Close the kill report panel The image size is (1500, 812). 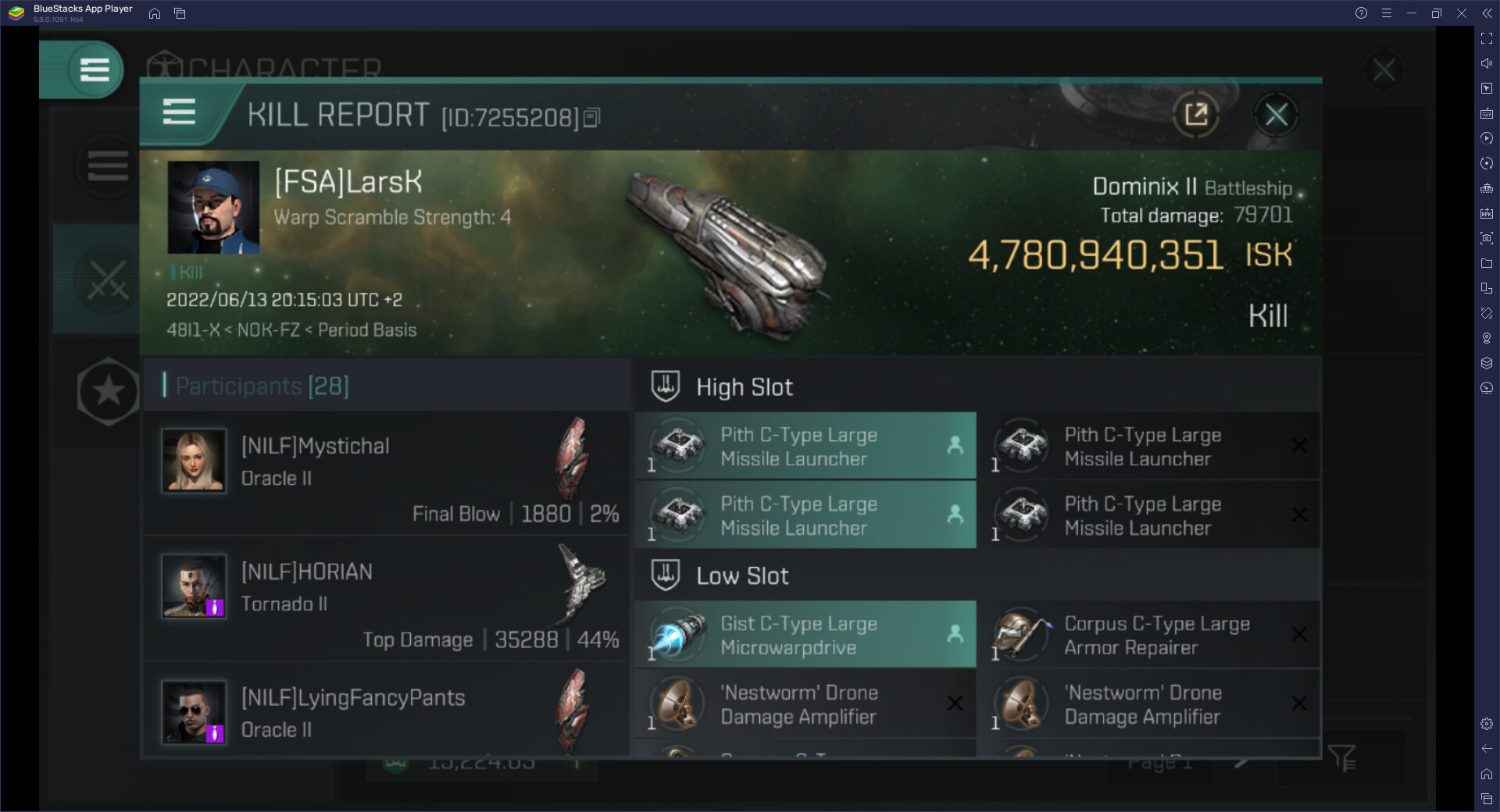[x=1276, y=115]
